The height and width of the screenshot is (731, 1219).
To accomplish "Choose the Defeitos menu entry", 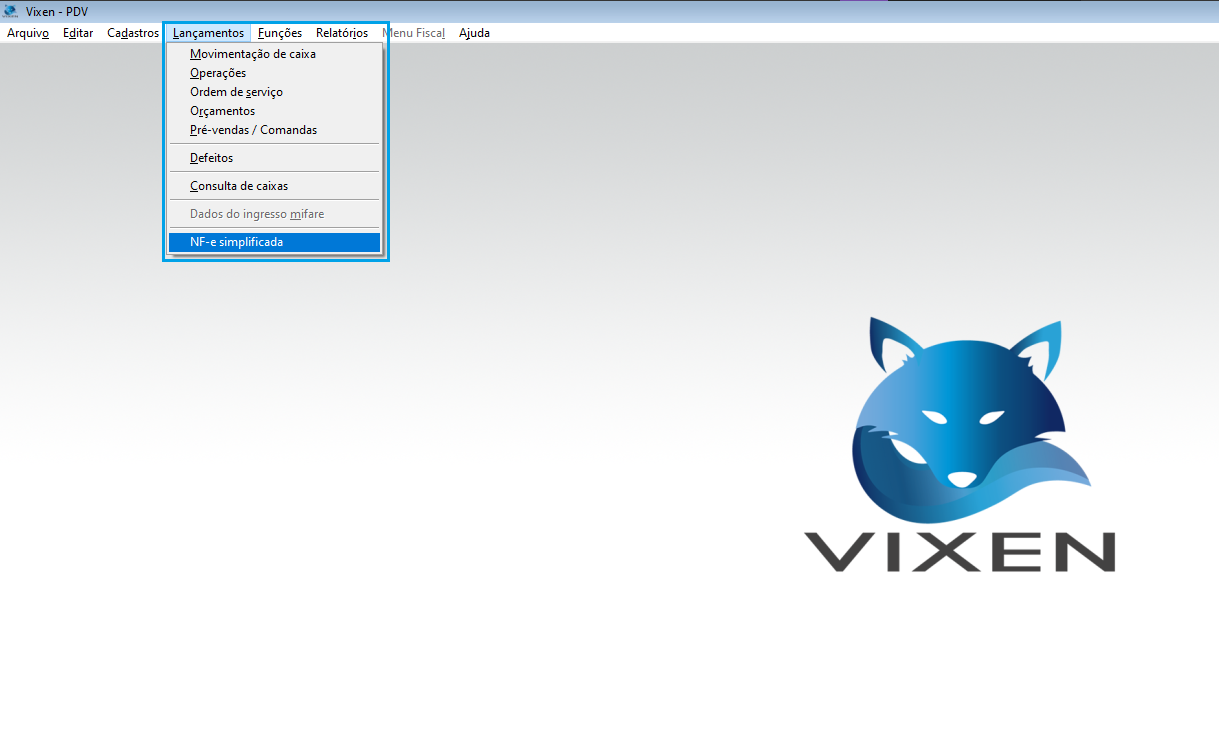I will click(211, 158).
